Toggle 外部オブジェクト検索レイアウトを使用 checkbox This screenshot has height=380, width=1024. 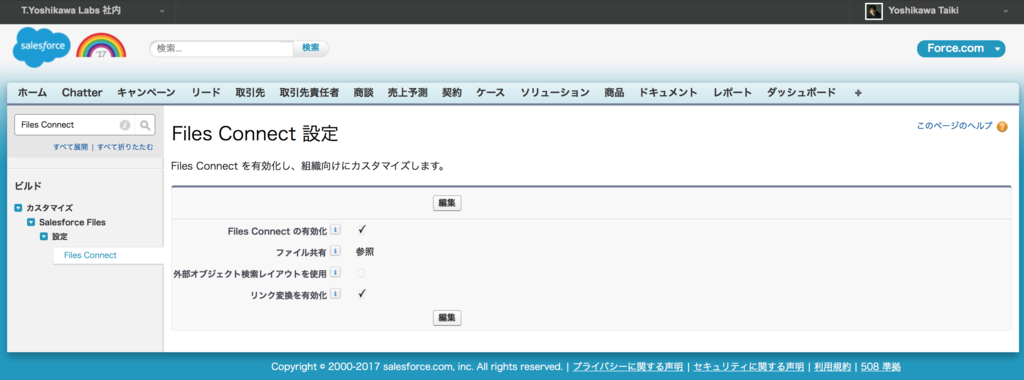point(361,273)
